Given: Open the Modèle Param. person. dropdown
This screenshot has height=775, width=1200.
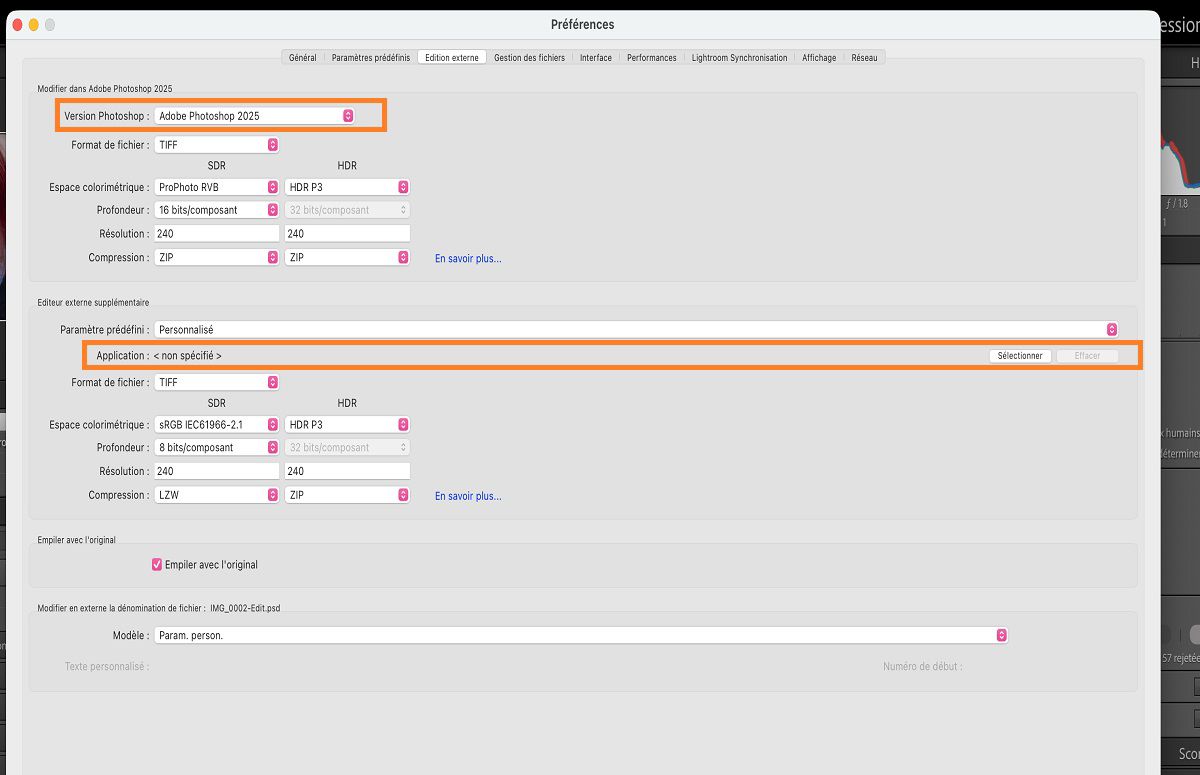Looking at the screenshot, I should pos(581,635).
